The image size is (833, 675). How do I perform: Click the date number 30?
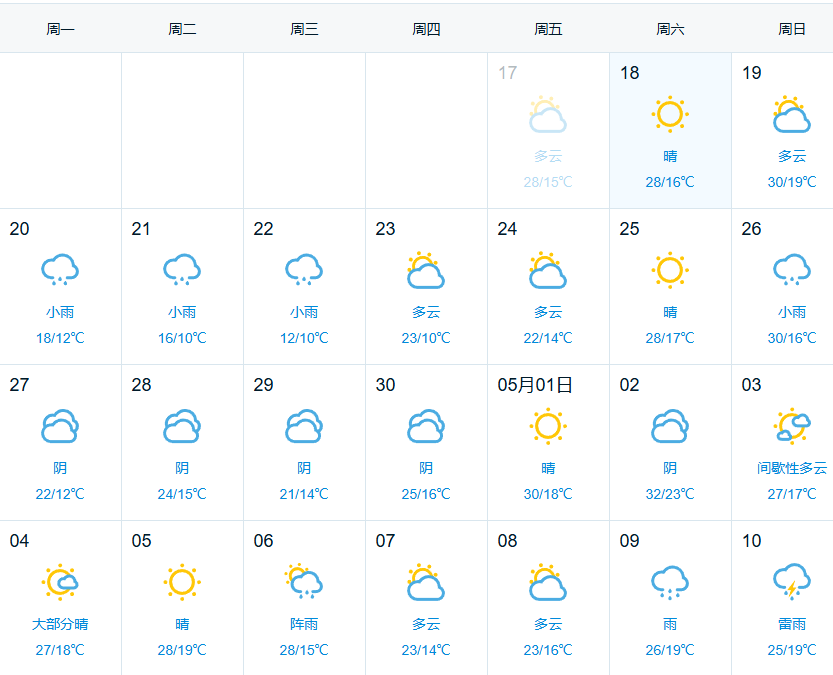[385, 385]
